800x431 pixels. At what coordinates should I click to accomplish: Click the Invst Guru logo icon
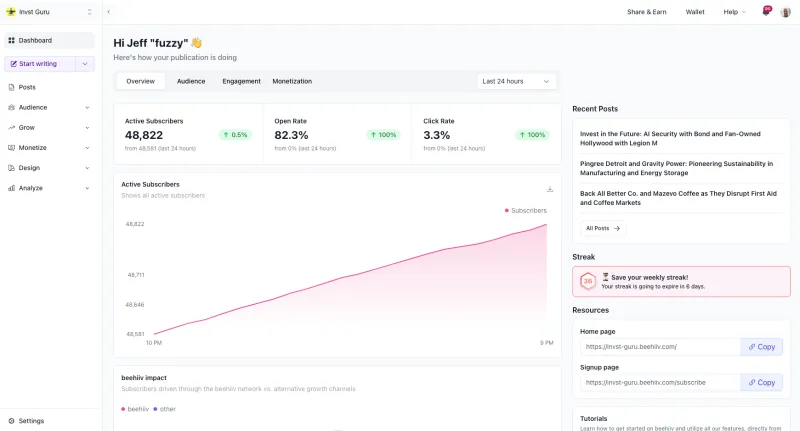click(11, 12)
